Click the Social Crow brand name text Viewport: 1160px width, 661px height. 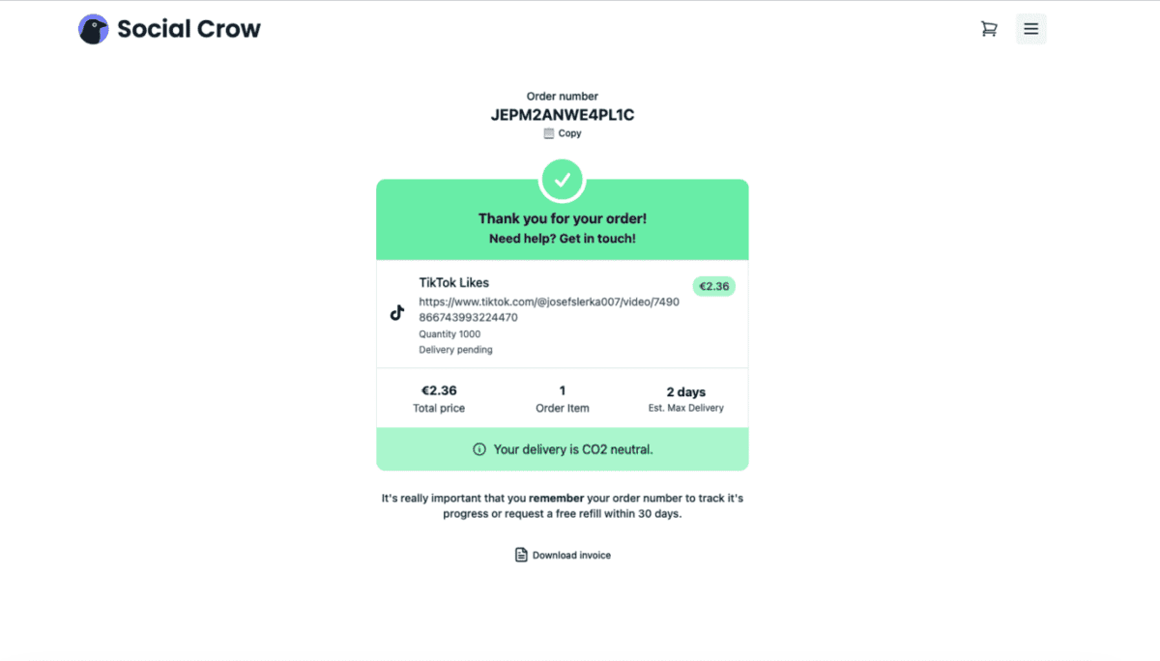[189, 29]
